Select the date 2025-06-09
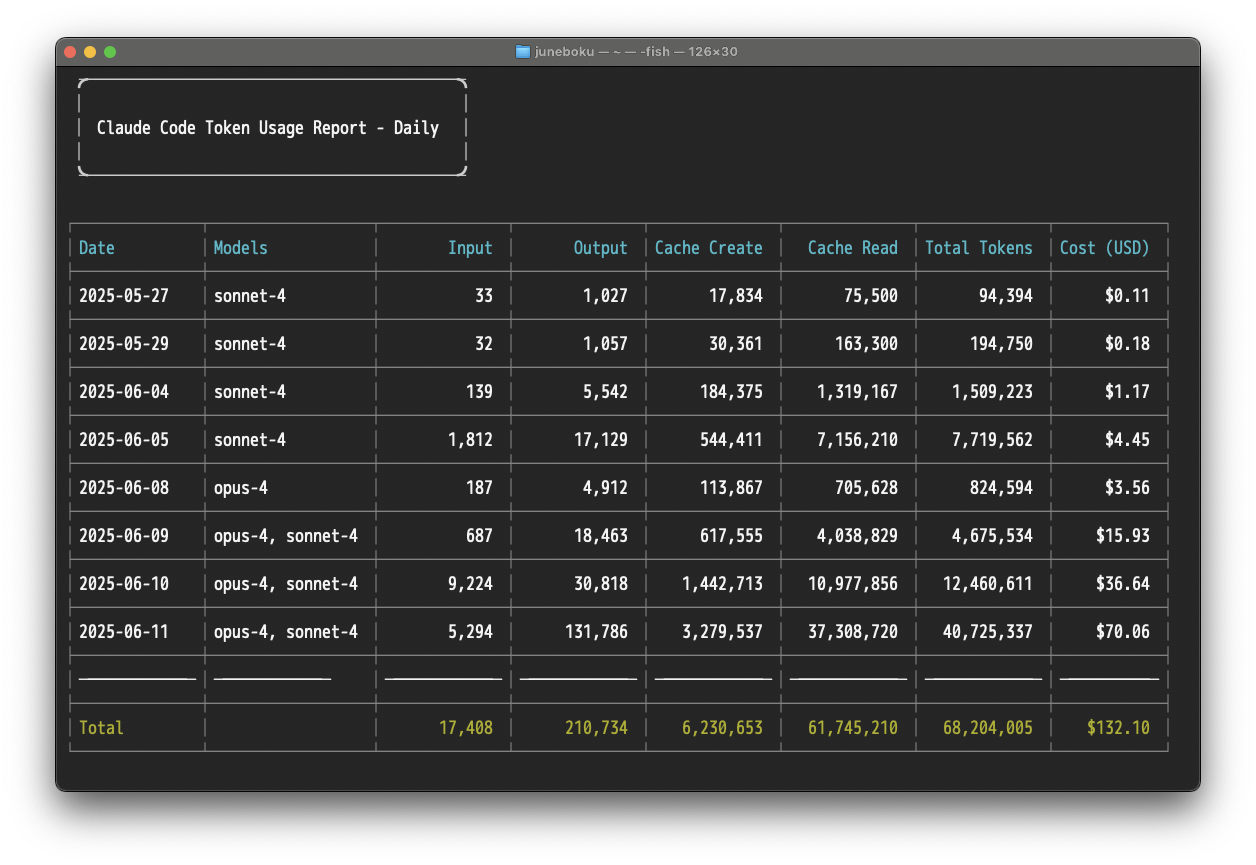The image size is (1256, 865). click(x=124, y=536)
